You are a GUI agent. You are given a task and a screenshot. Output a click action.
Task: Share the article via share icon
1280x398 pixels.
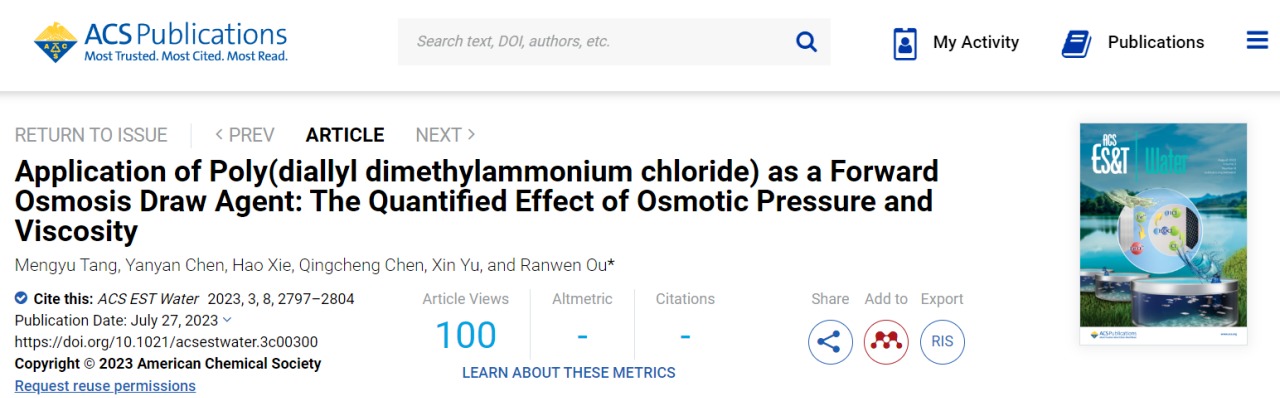click(x=830, y=342)
